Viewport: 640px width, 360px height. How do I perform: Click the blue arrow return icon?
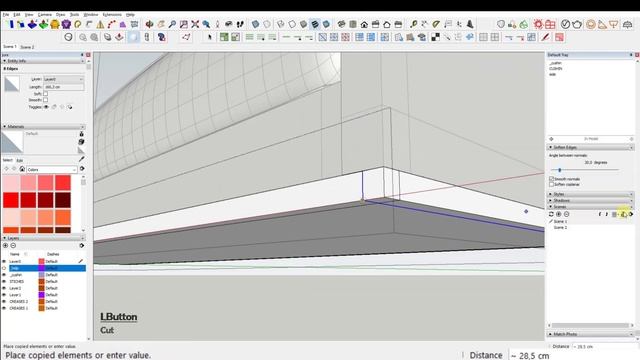(470, 38)
